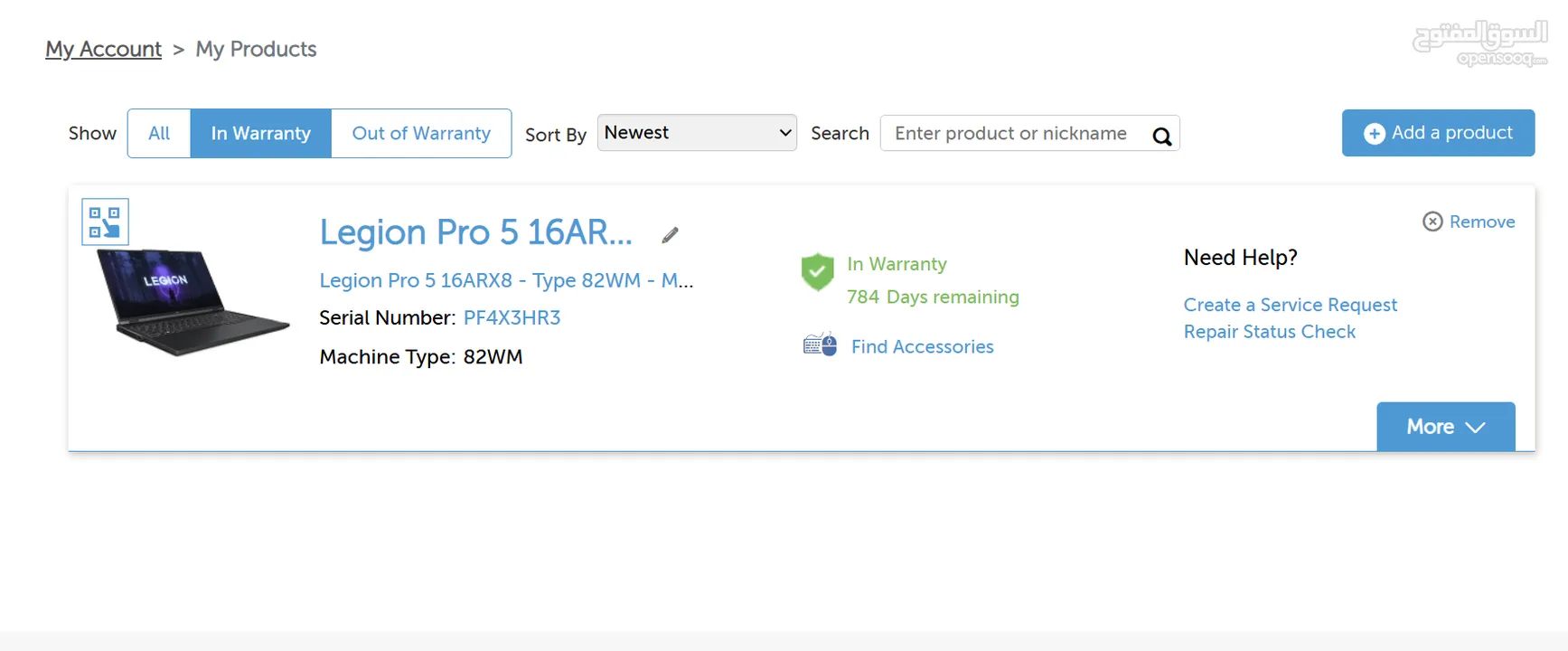This screenshot has width=1568, height=651.
Task: Edit product nickname with pencil icon
Action: click(670, 235)
